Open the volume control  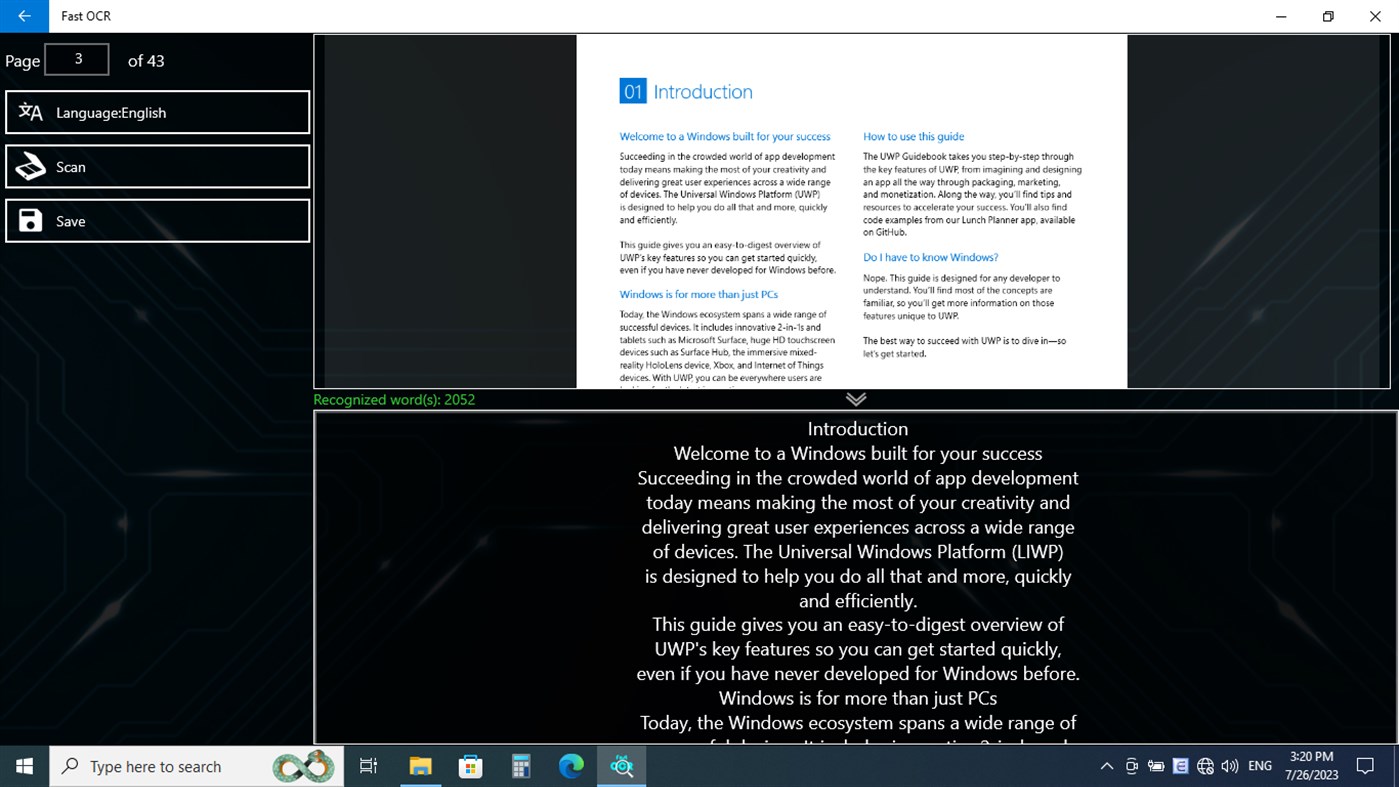[x=1230, y=766]
